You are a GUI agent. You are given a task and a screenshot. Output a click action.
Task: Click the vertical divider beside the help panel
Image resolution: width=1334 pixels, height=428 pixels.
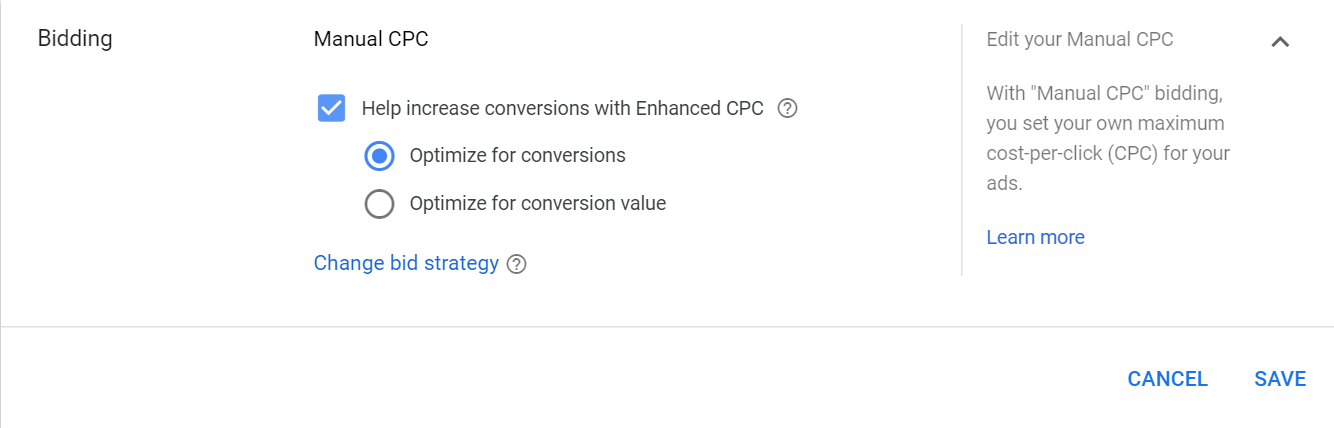click(x=962, y=150)
